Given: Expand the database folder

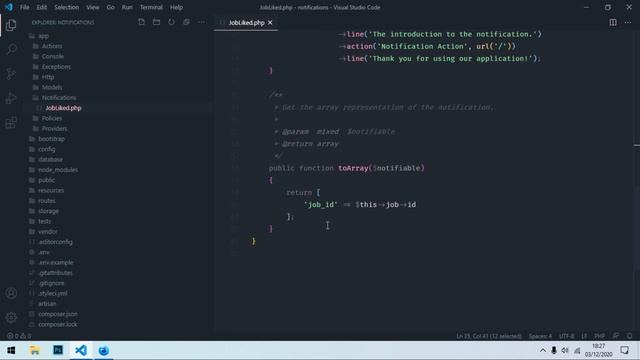Looking at the screenshot, I should coord(51,159).
